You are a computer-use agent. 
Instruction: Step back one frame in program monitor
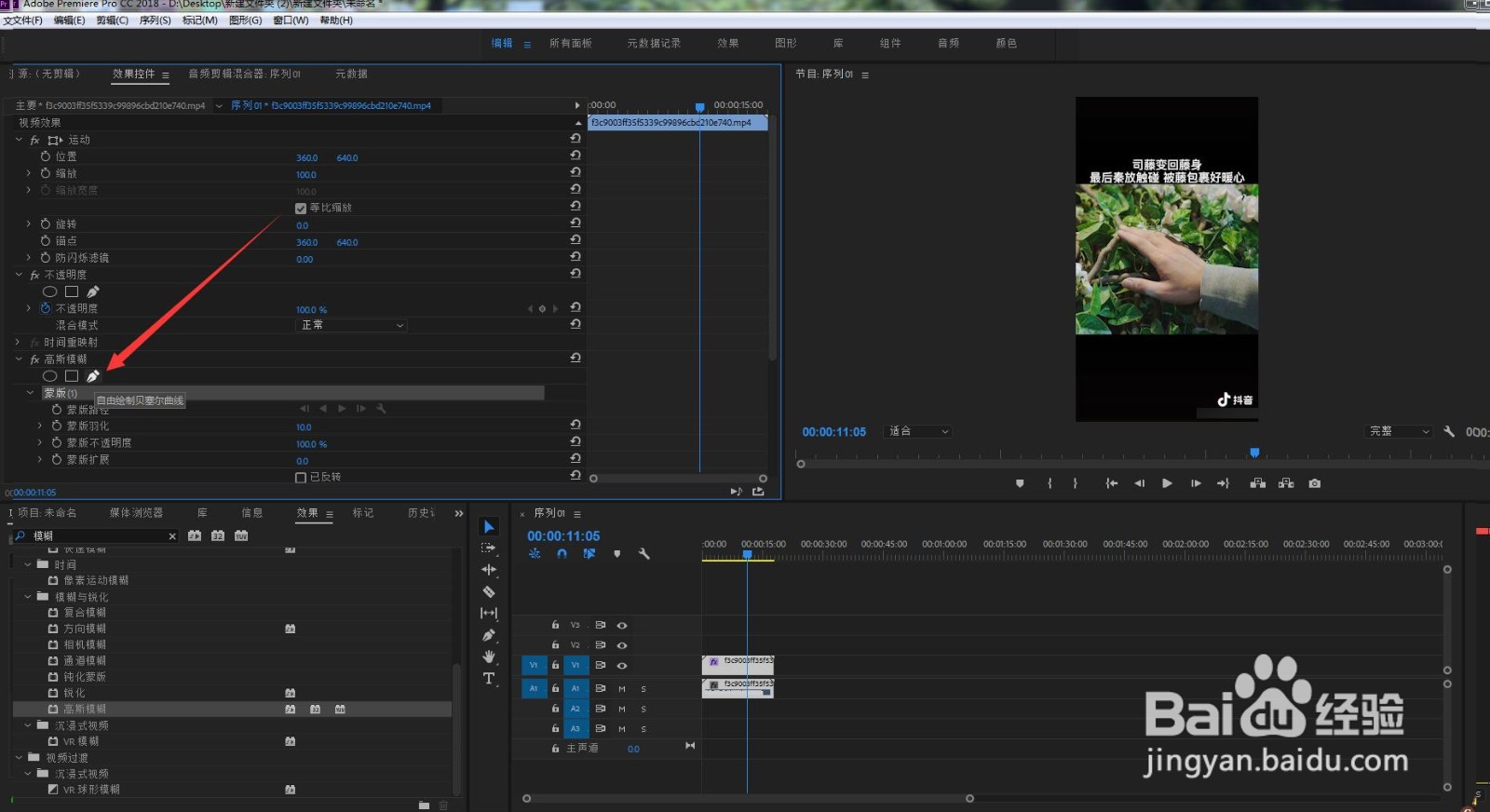coord(1139,483)
